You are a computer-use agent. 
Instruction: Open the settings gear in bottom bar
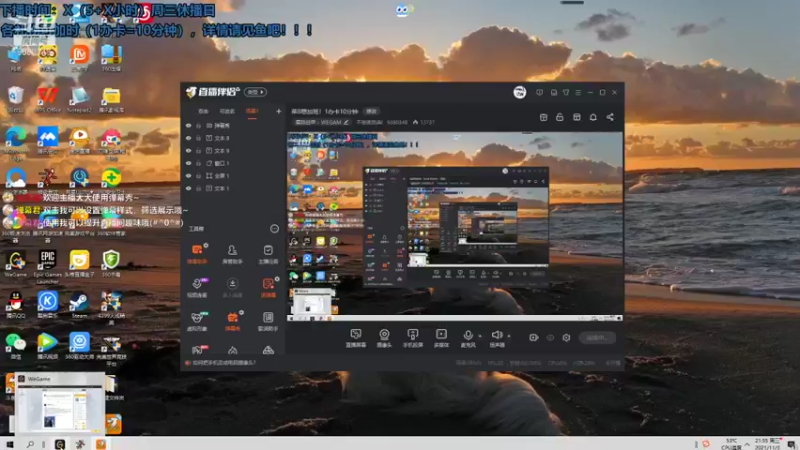coord(566,338)
